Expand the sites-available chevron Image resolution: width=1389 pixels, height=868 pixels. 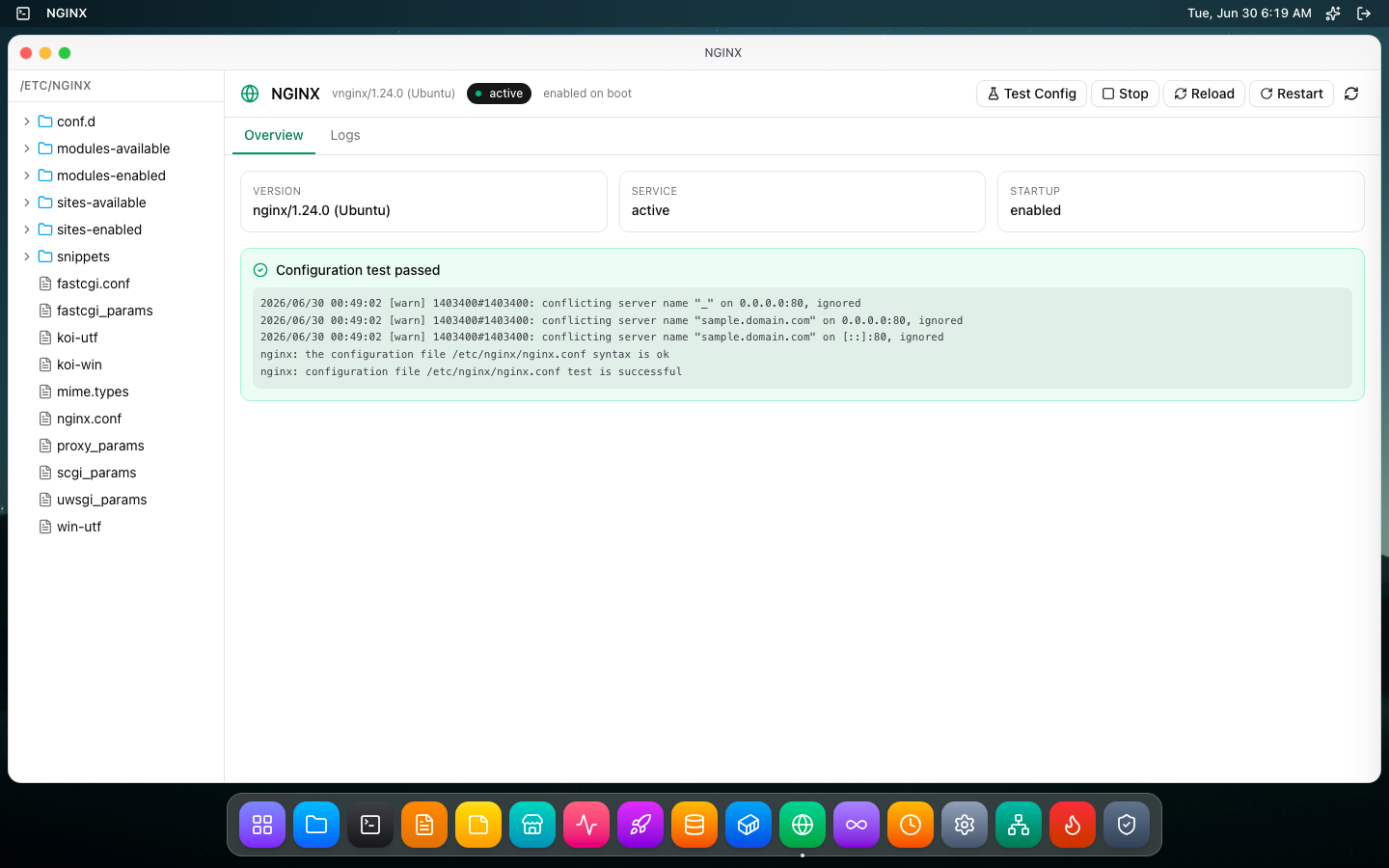(x=27, y=203)
